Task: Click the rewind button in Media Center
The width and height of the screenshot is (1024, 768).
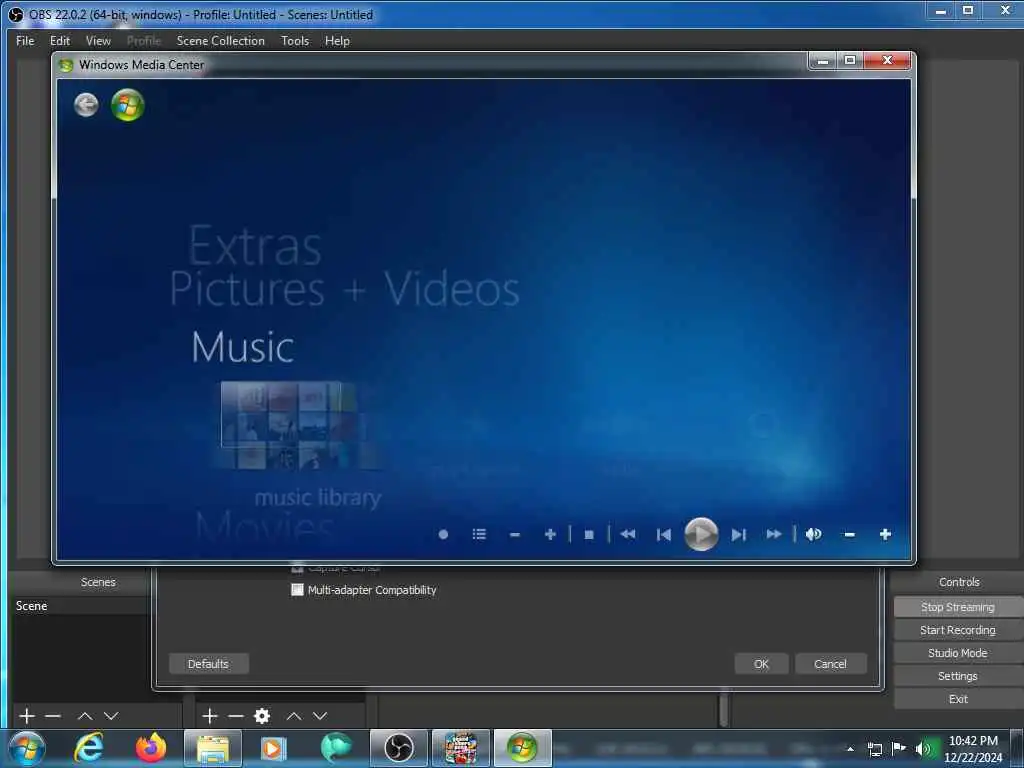Action: [x=628, y=534]
